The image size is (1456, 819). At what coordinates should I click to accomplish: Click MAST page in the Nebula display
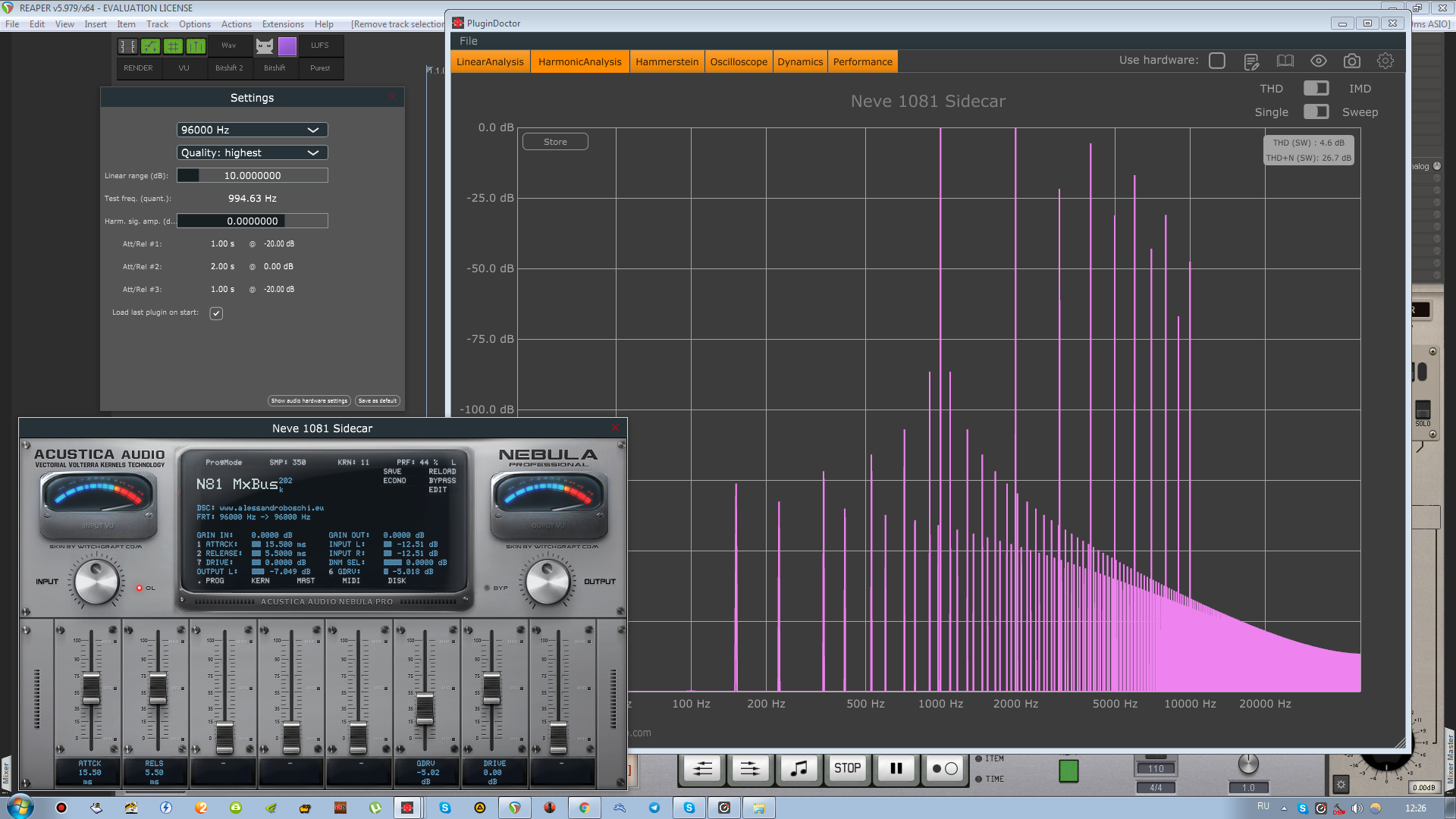[x=306, y=581]
